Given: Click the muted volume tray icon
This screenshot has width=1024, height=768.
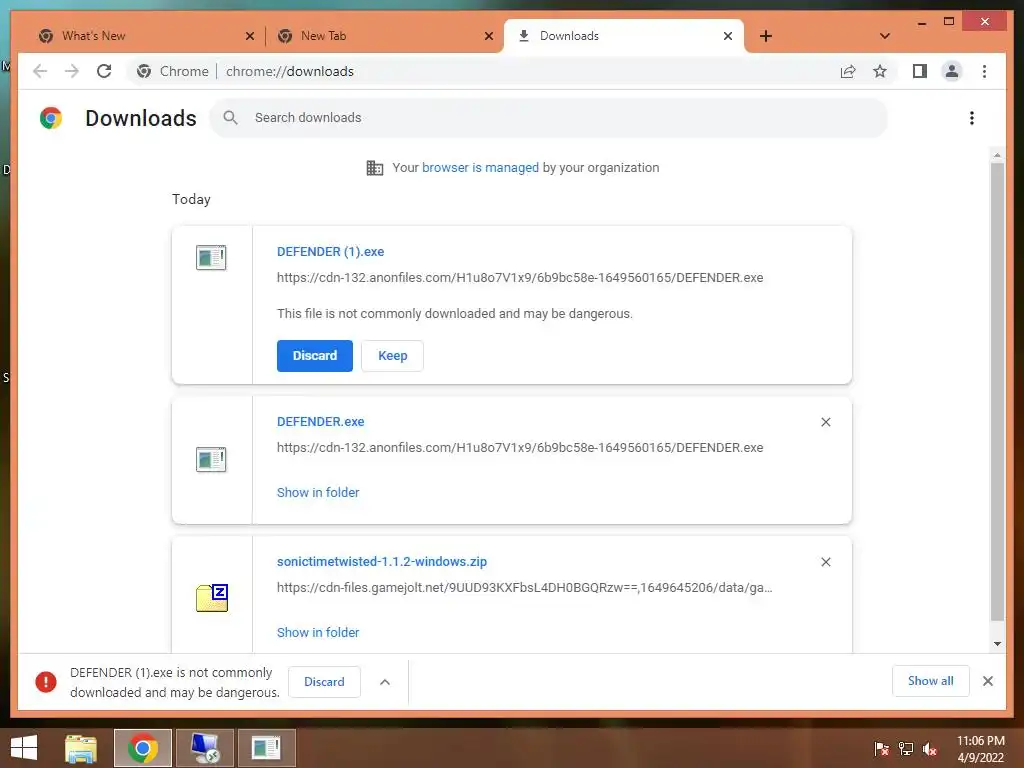Looking at the screenshot, I should (929, 748).
